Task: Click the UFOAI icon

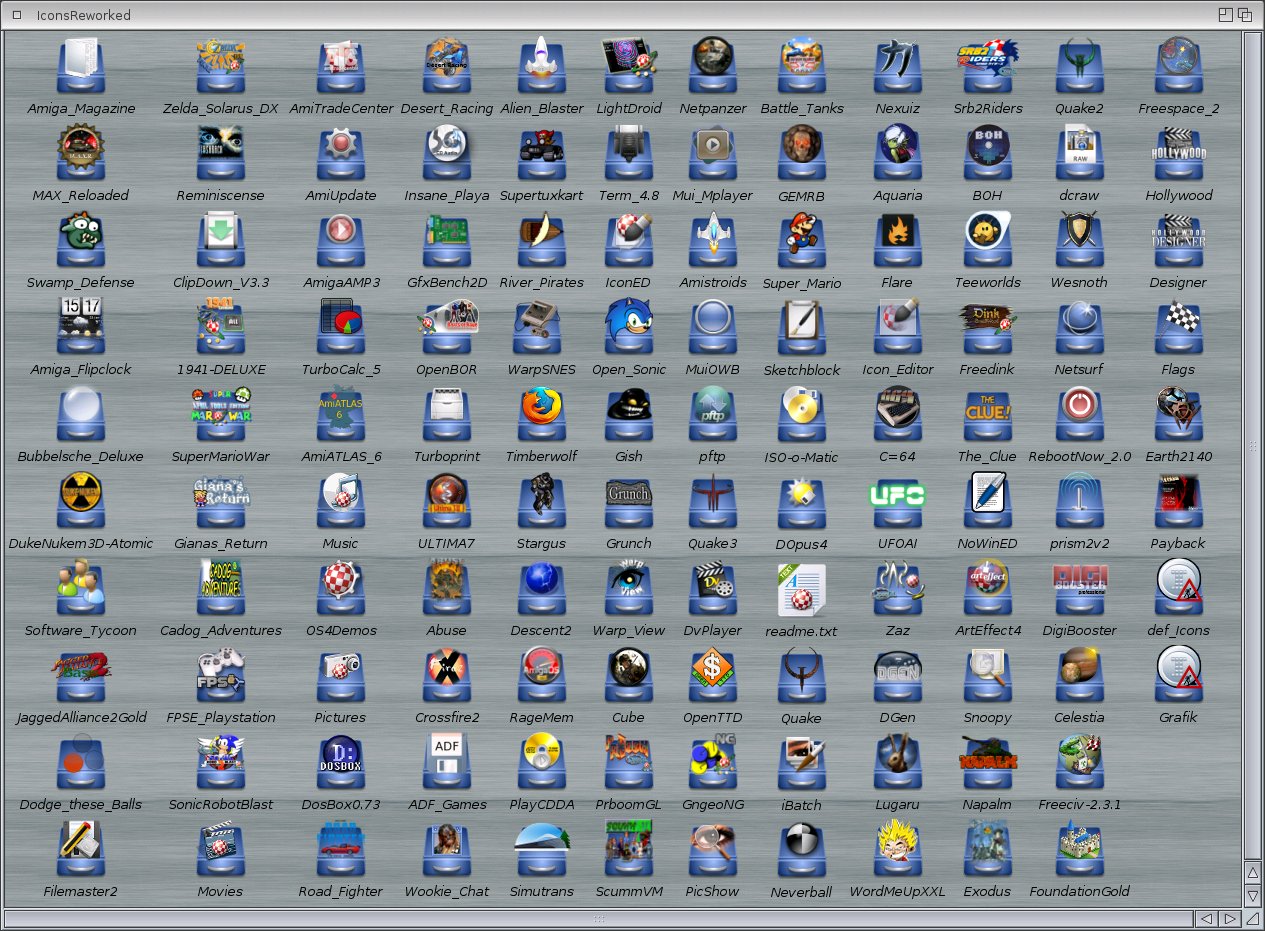Action: point(897,502)
